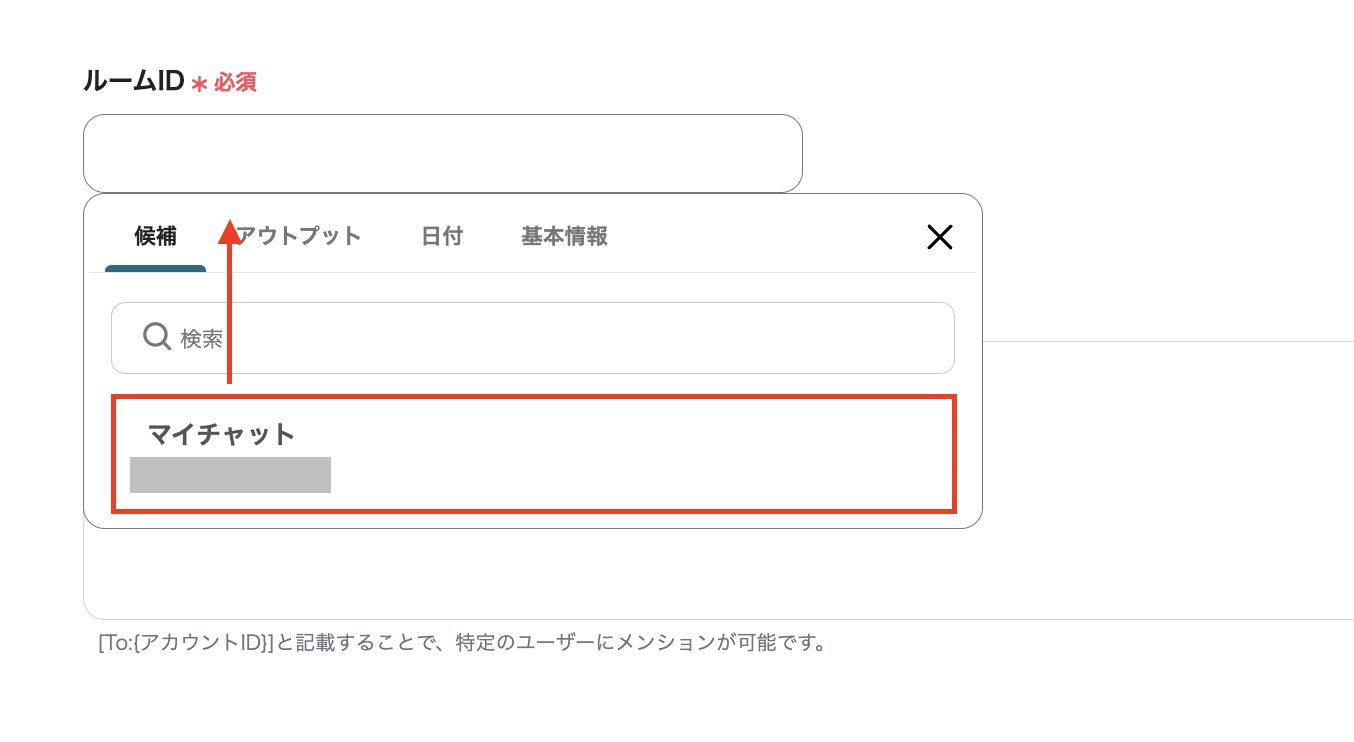Focus the ルームID input field
This screenshot has height=742, width=1354.
[442, 153]
